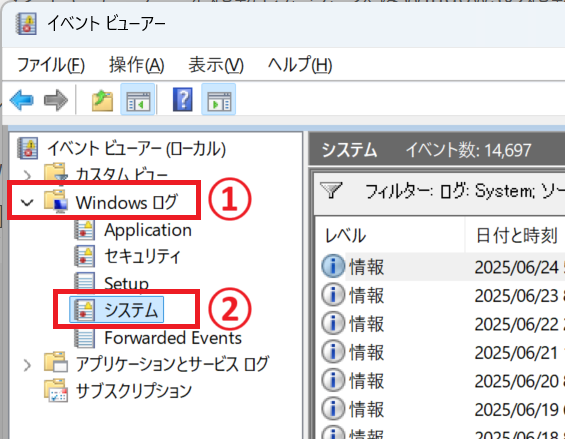Click info icon of 2025/06/19 event
Viewport: 565px width, 439px height.
(x=333, y=409)
